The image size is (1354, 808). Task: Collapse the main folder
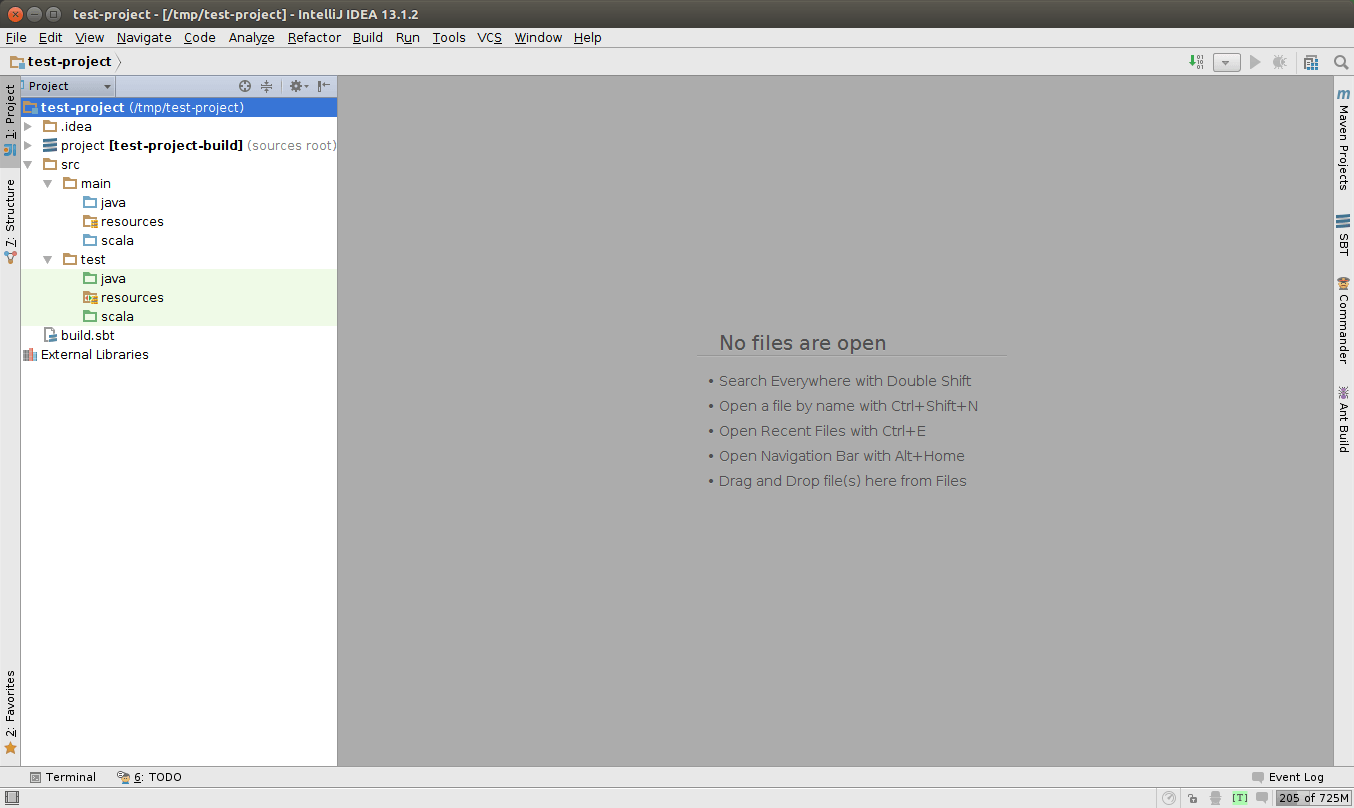click(48, 183)
